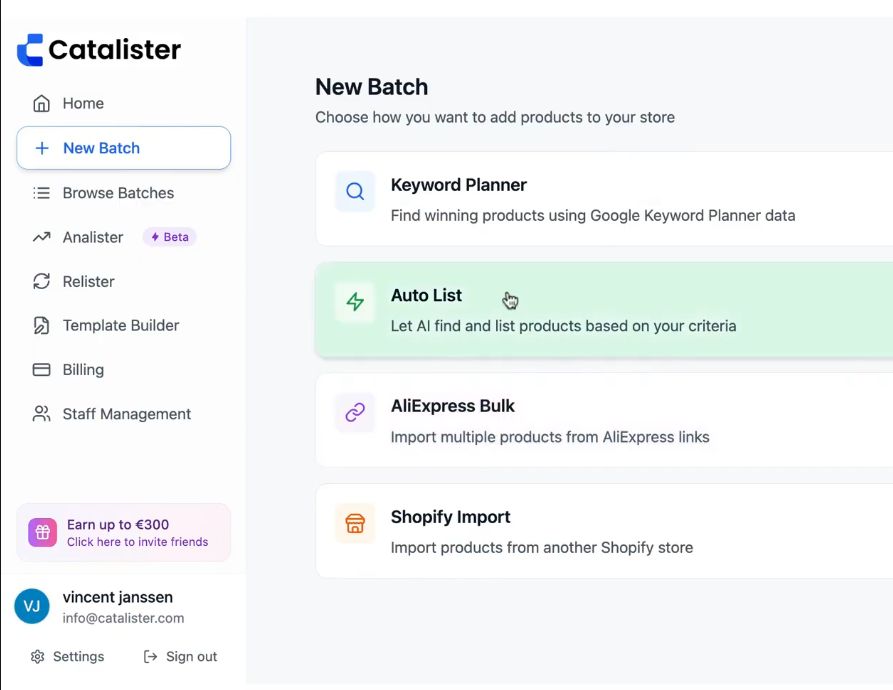Image resolution: width=893 pixels, height=690 pixels.
Task: Sign out of the account
Action: coord(181,657)
